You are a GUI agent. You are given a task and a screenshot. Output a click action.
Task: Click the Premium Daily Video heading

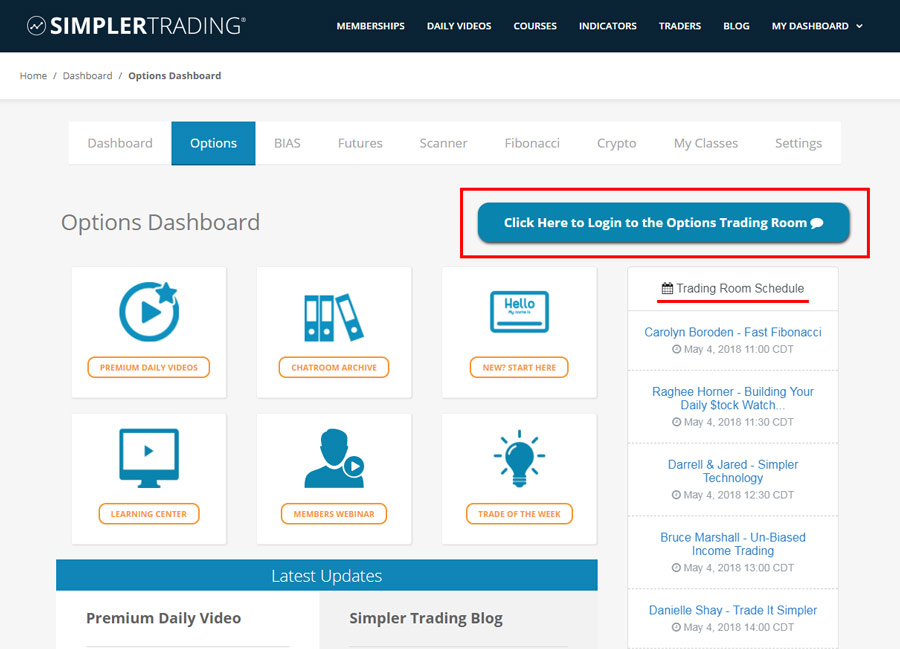pyautogui.click(x=164, y=618)
